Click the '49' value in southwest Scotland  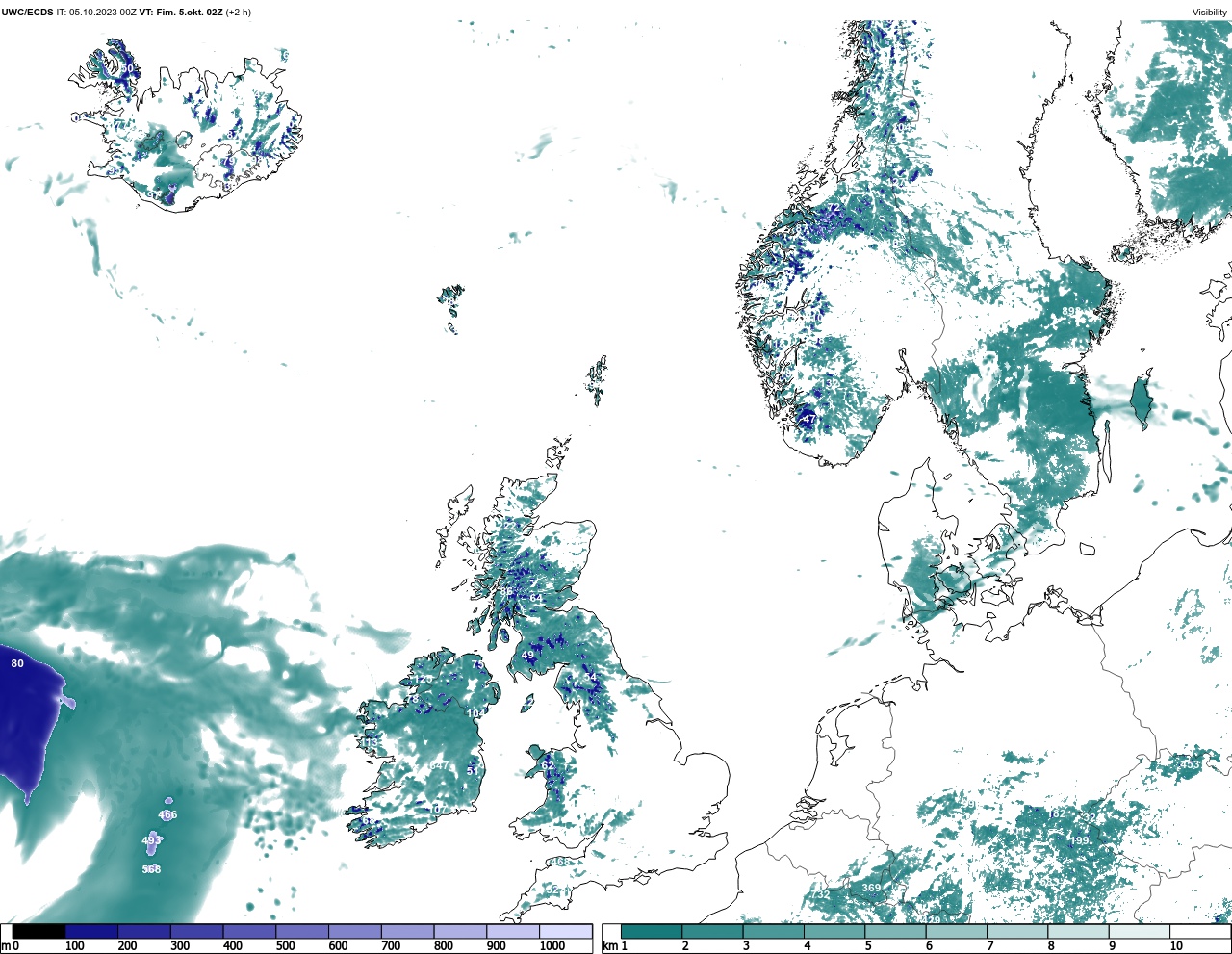coord(527,655)
